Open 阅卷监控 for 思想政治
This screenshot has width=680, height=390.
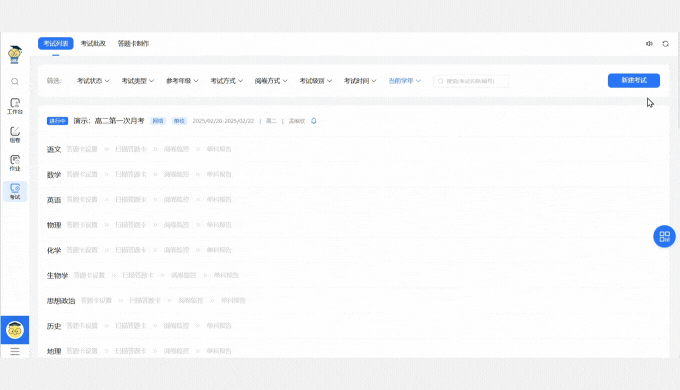click(x=191, y=300)
